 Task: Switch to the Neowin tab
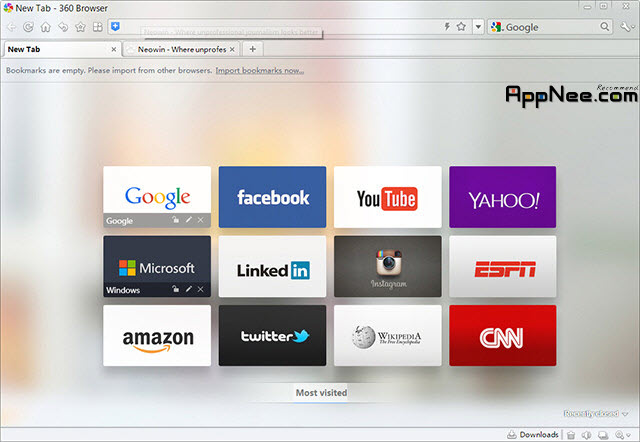tap(182, 49)
